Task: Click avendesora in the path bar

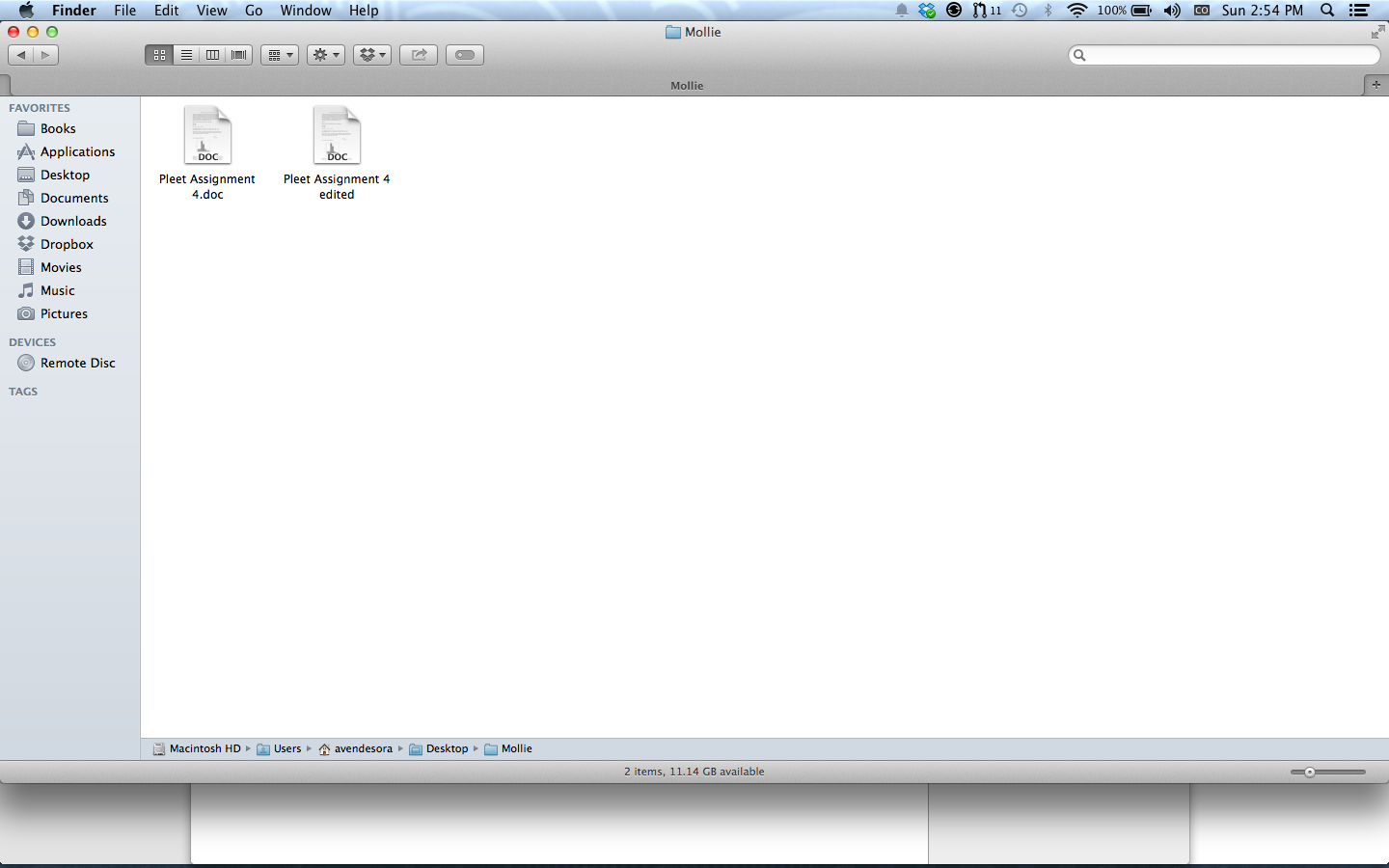Action: [x=363, y=748]
